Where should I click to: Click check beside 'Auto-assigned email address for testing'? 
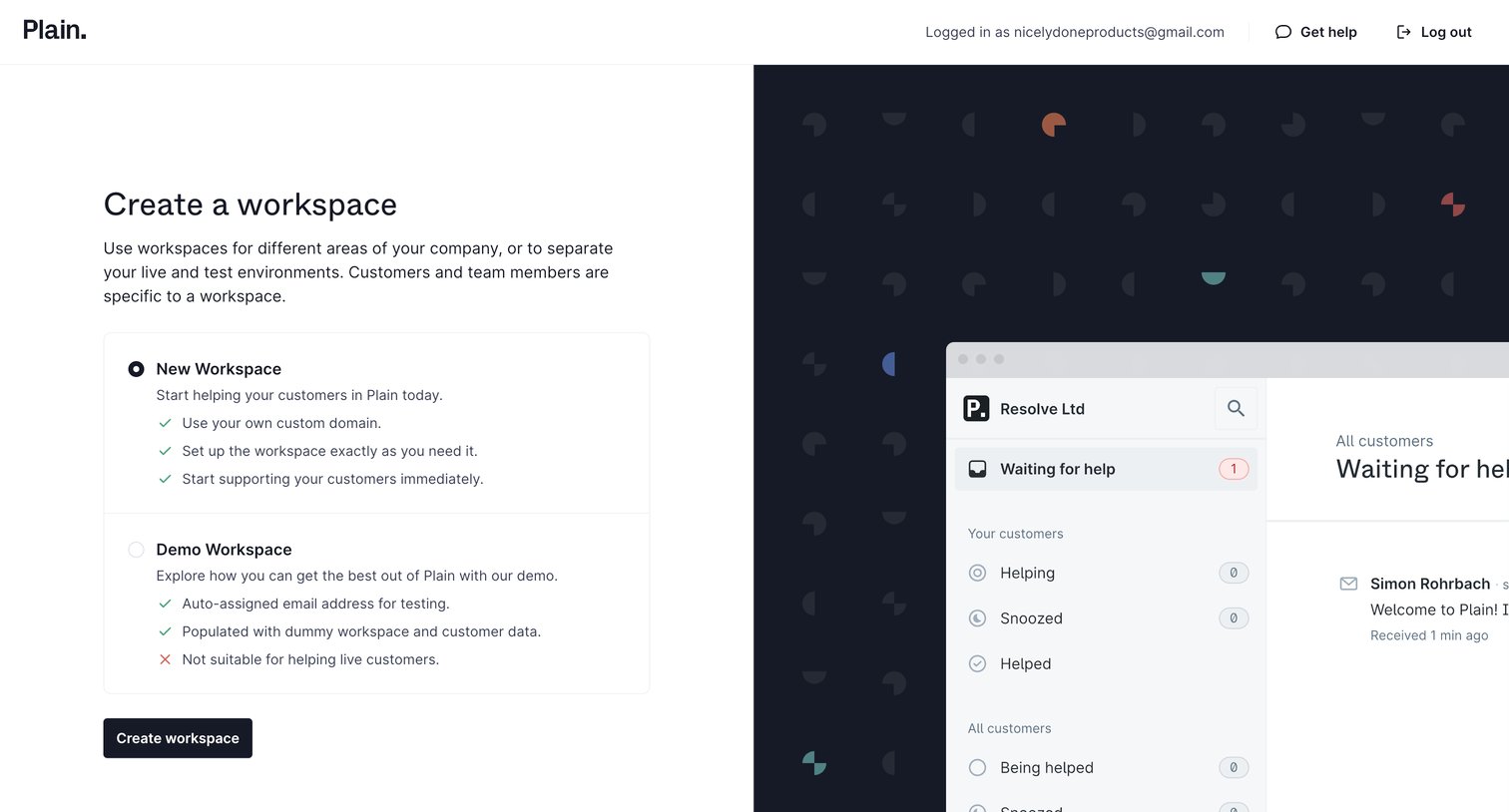click(x=165, y=604)
